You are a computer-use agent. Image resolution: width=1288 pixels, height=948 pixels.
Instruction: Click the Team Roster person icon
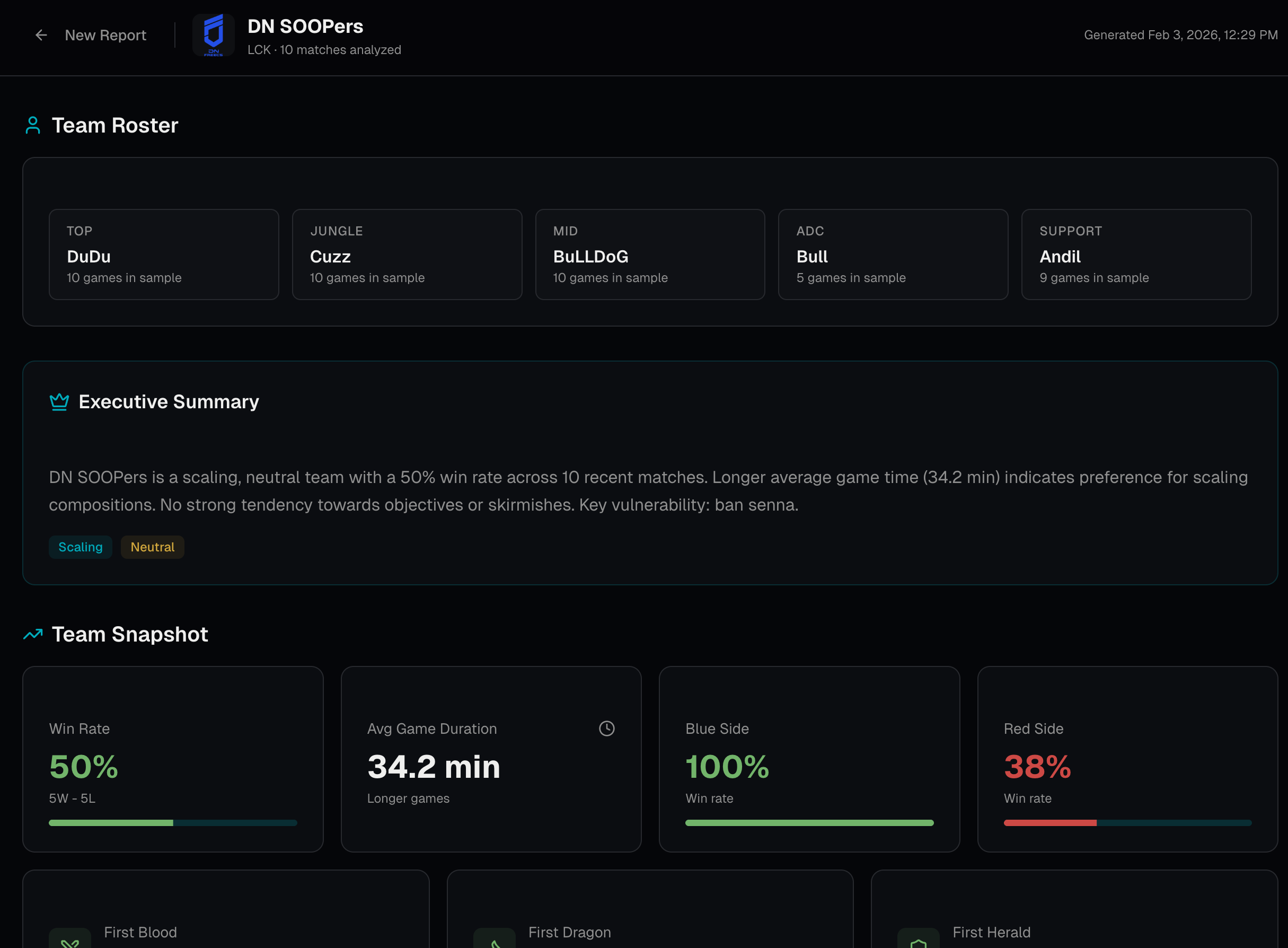pos(33,125)
